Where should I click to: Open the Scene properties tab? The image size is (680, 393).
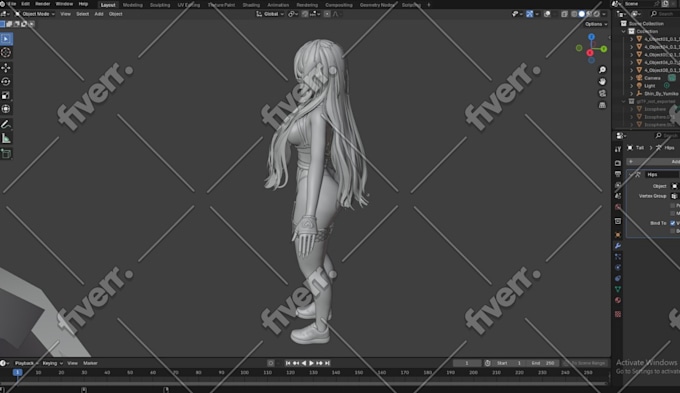[618, 196]
